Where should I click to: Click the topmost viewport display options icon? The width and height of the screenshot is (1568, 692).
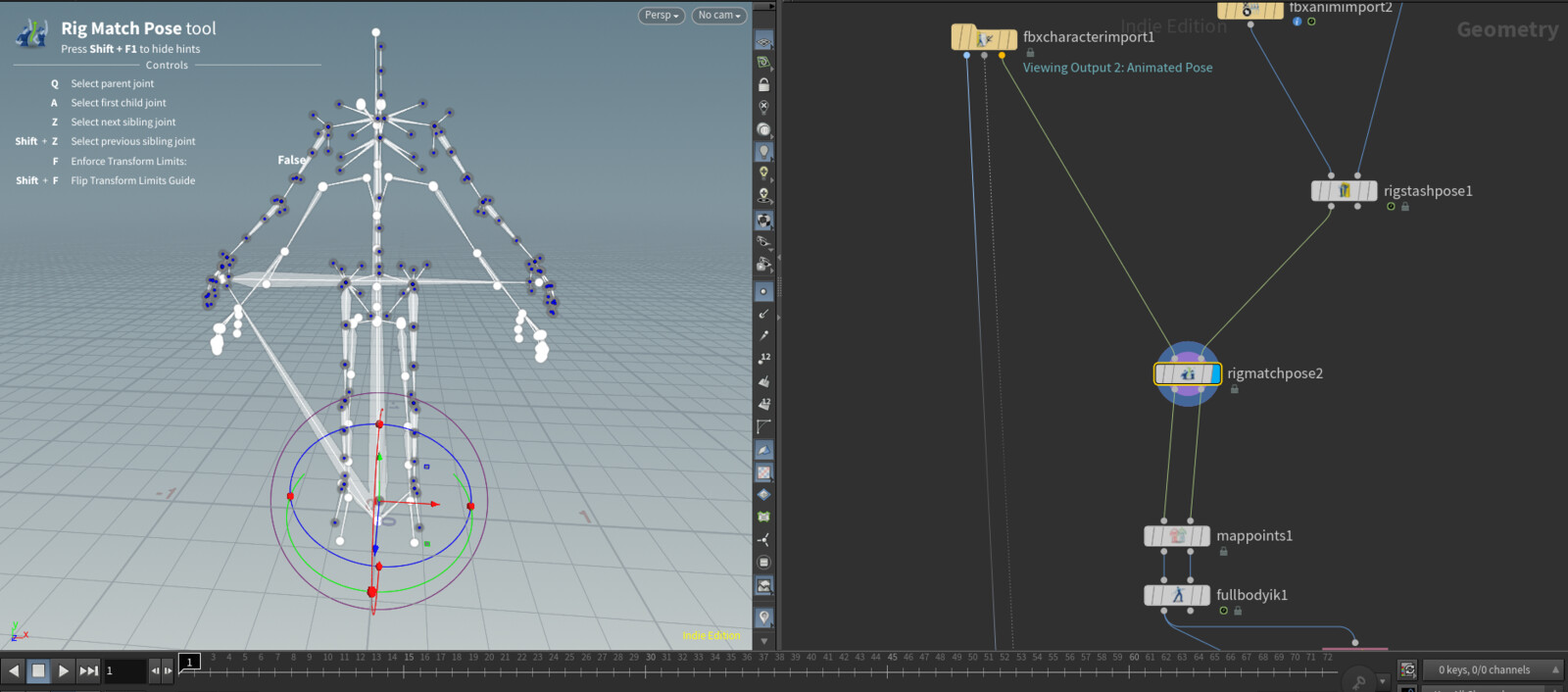click(x=763, y=40)
